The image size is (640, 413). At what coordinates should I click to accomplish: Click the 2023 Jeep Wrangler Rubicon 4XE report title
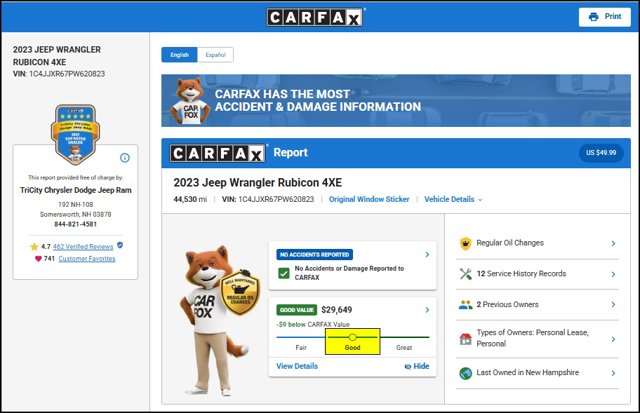258,182
